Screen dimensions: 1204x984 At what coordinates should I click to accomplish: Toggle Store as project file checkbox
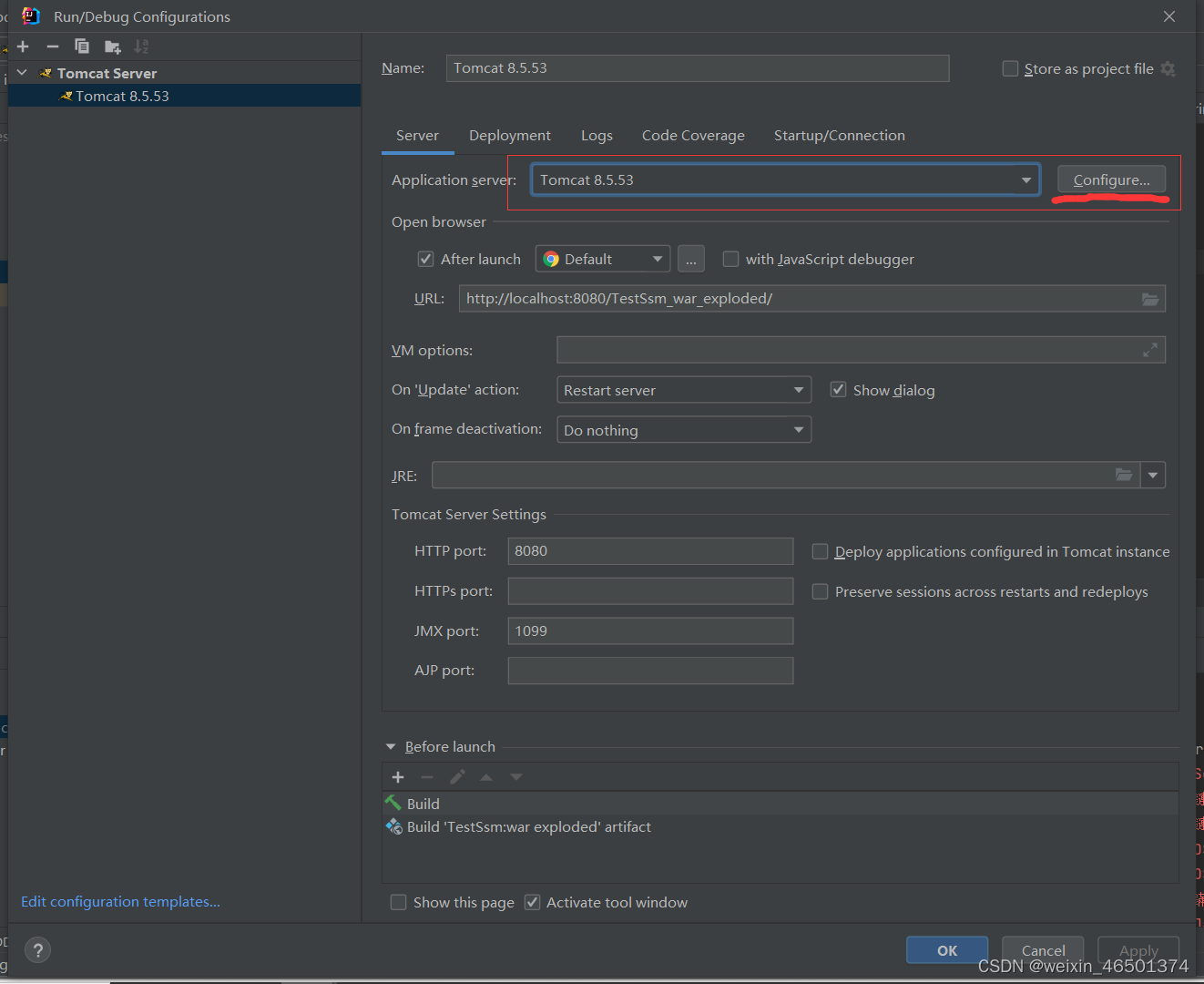click(1010, 69)
